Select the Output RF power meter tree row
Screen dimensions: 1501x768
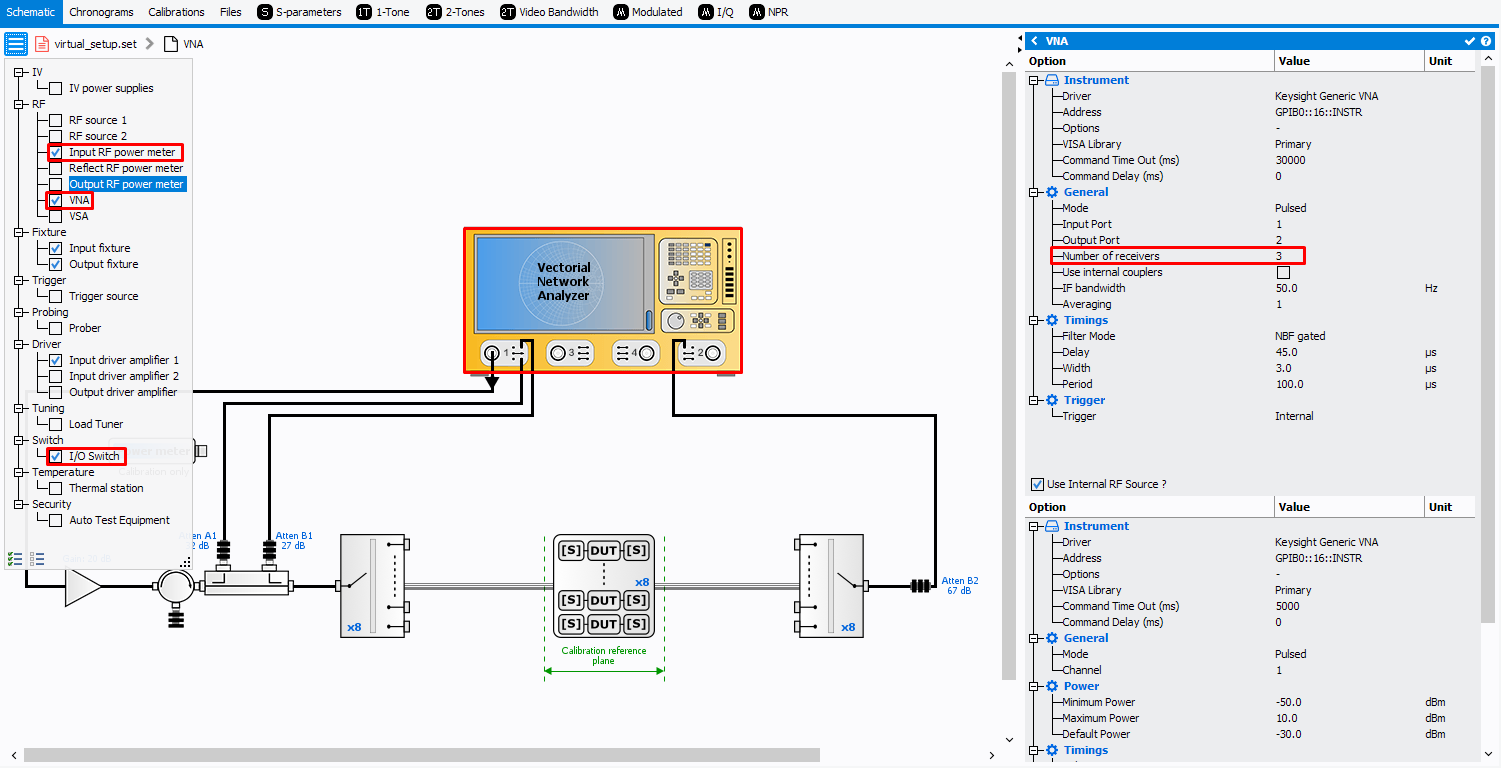pos(126,184)
